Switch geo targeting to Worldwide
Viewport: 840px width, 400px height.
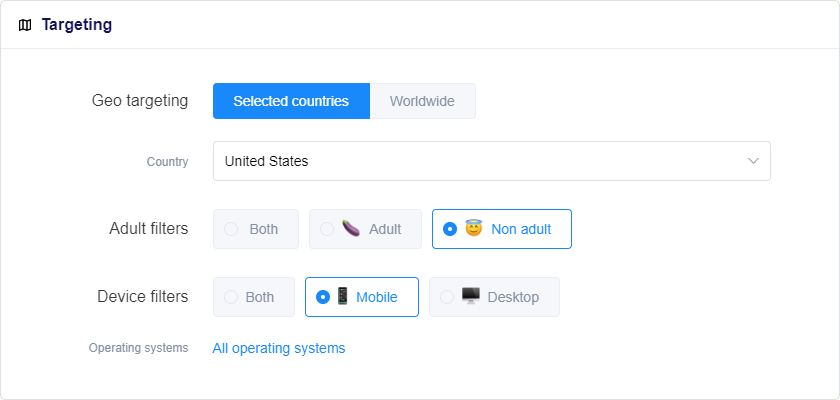point(422,101)
